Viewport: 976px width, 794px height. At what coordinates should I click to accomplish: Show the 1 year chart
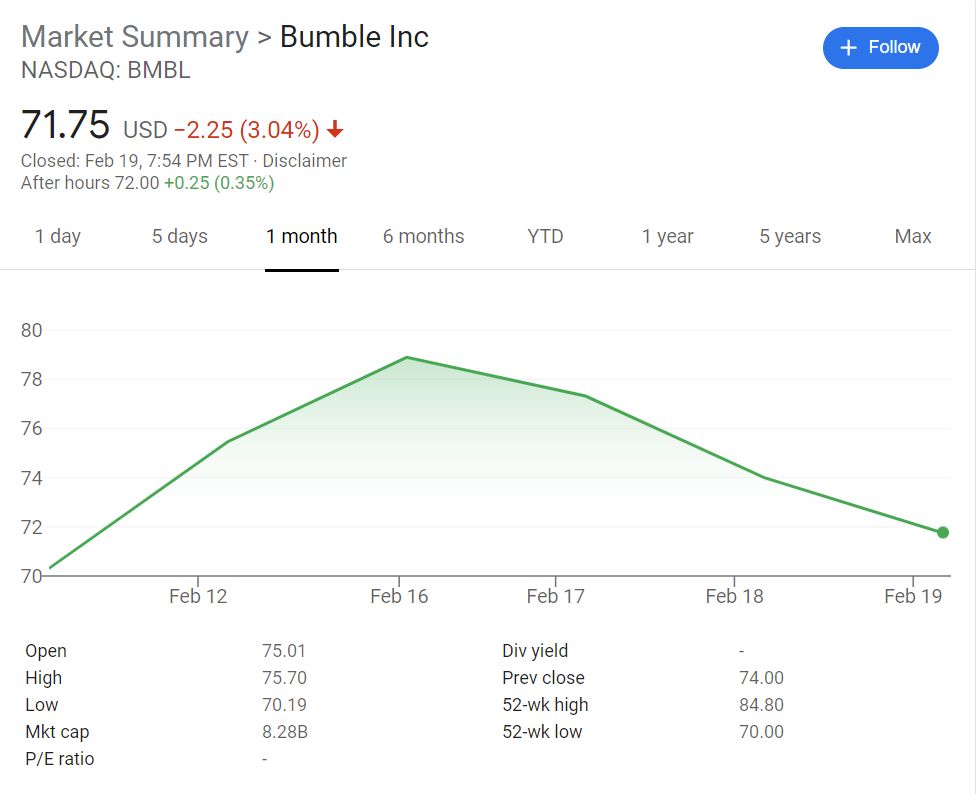point(668,237)
